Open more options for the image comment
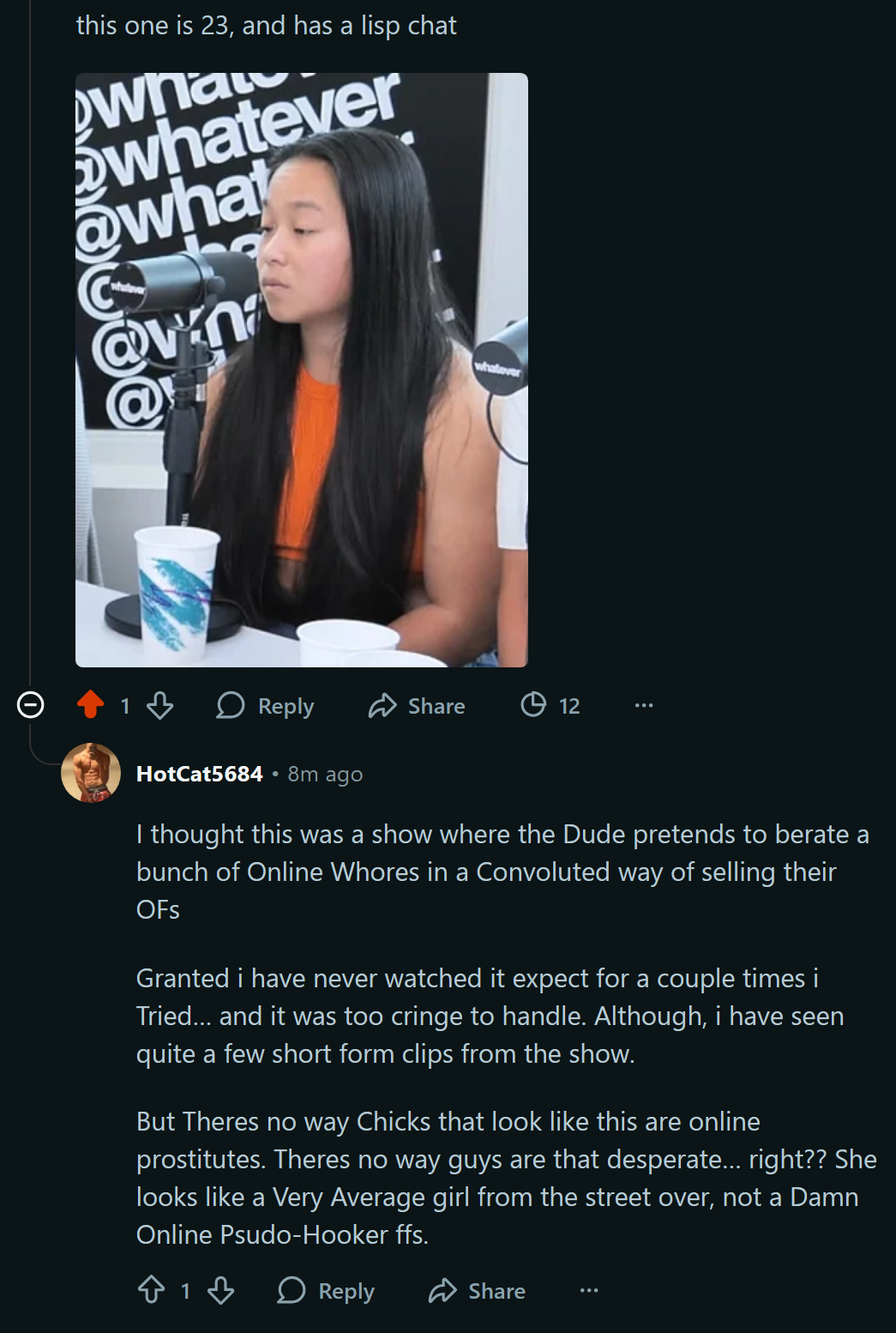Screen dimensions: 896x1333 pos(644,705)
